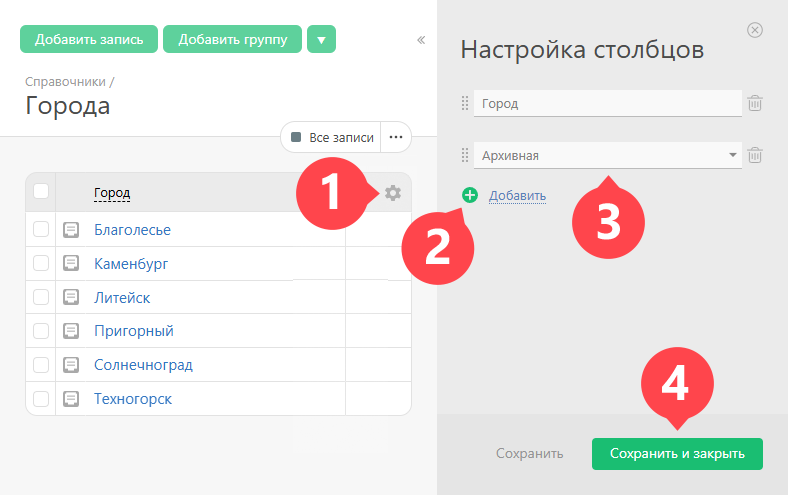Click Добавить запись button

click(x=89, y=39)
